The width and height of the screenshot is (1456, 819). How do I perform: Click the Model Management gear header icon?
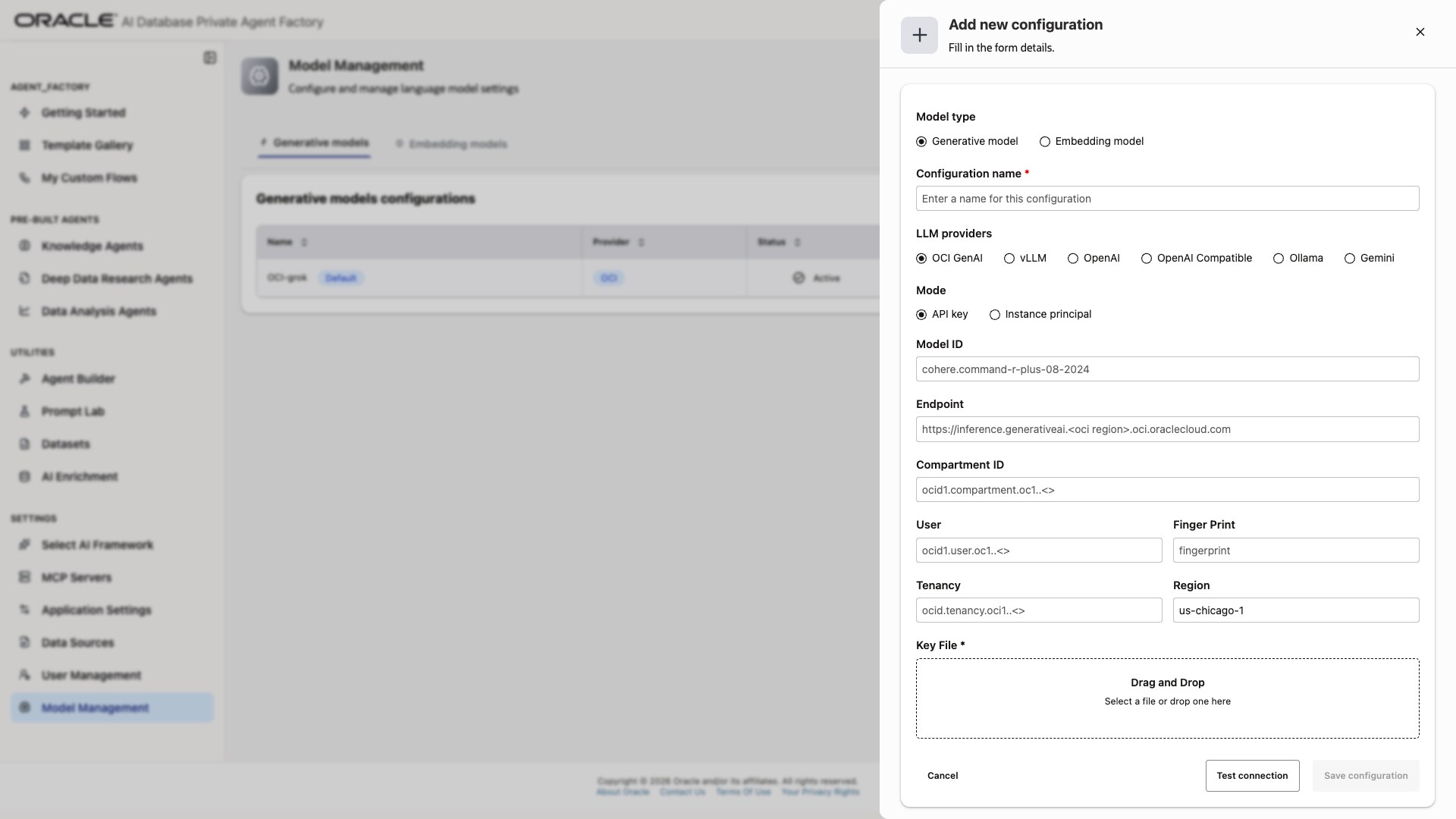[259, 77]
